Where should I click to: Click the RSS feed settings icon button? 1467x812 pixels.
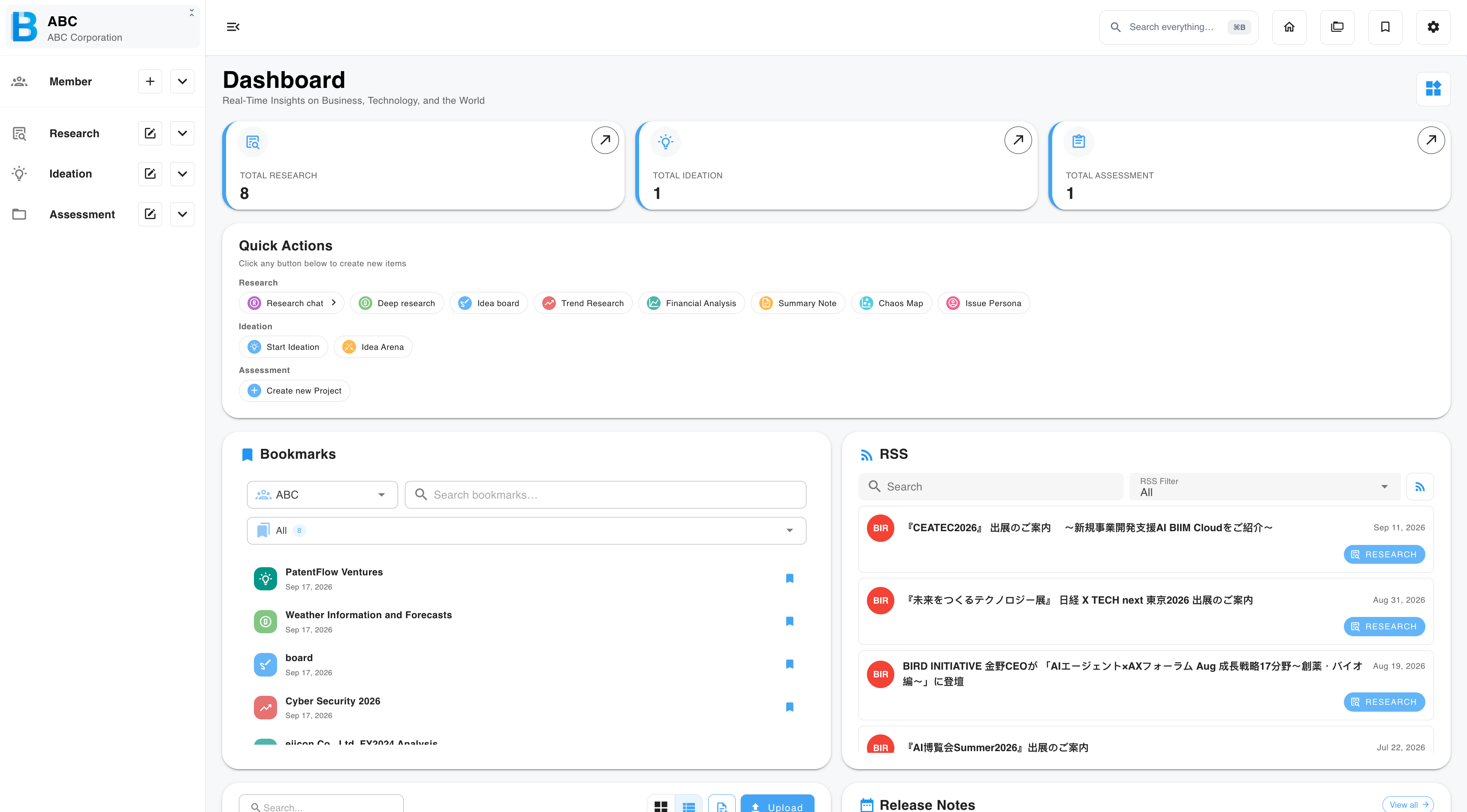click(x=1420, y=487)
